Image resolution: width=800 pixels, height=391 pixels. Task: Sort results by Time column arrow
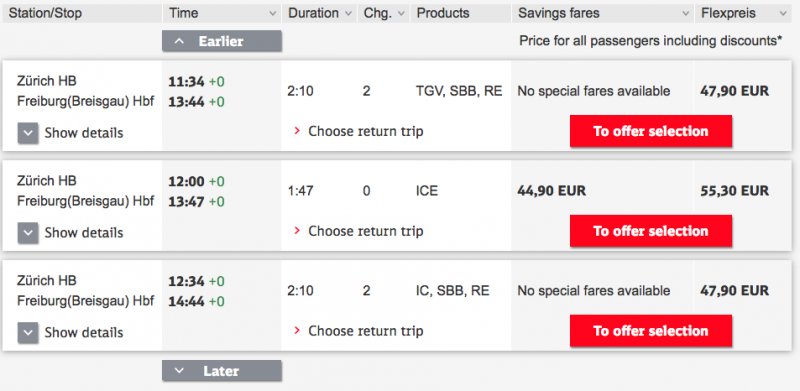[x=272, y=14]
